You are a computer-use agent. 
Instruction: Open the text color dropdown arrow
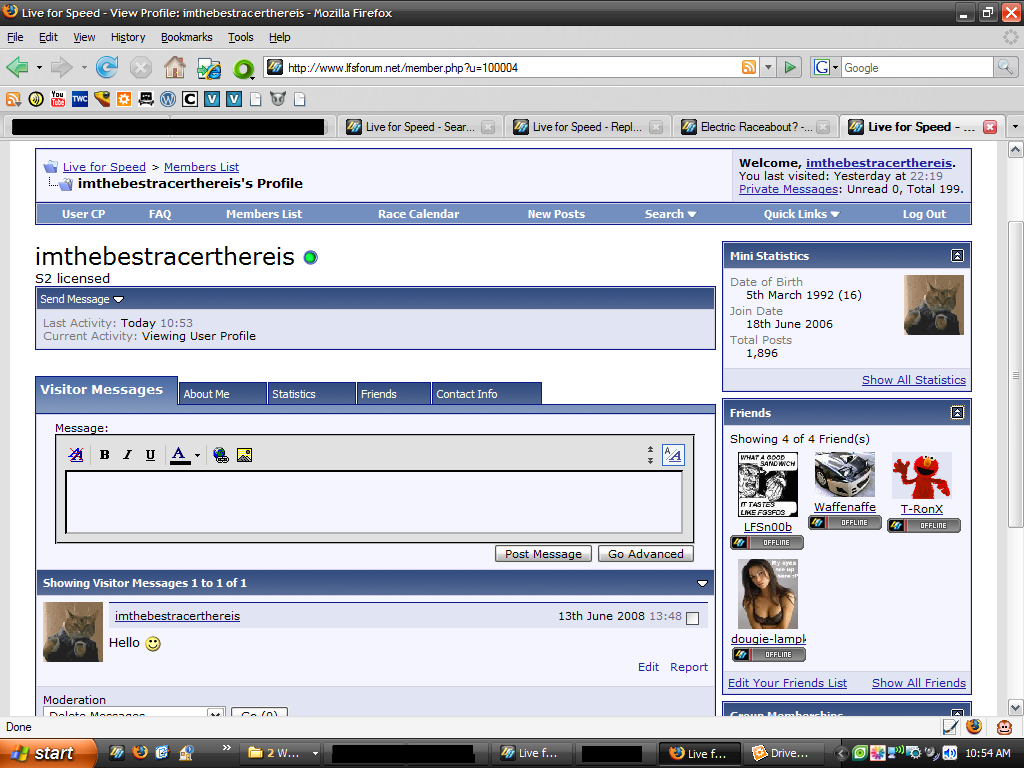point(197,455)
